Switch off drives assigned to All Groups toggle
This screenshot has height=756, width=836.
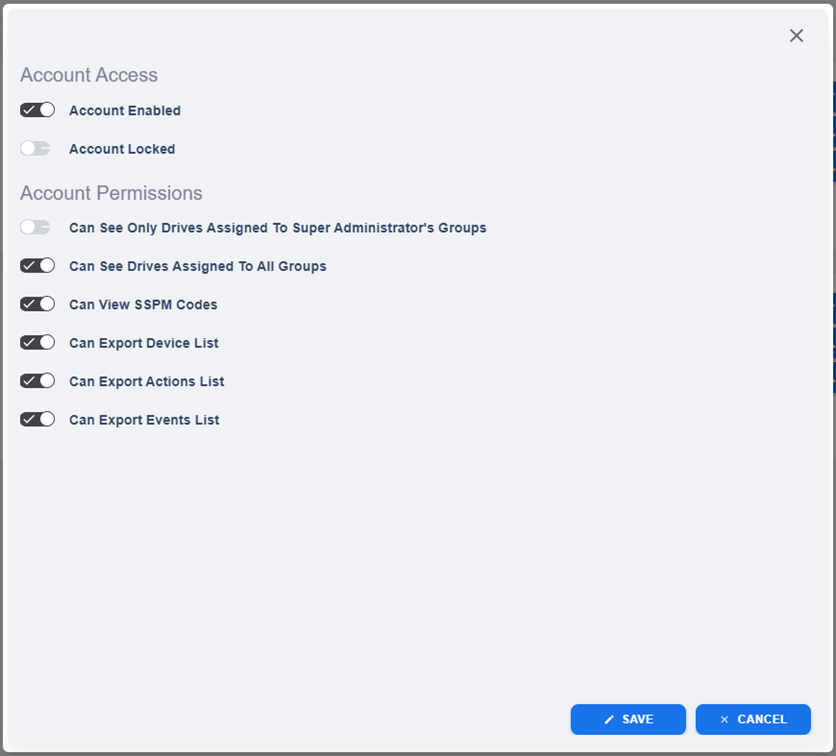[37, 266]
